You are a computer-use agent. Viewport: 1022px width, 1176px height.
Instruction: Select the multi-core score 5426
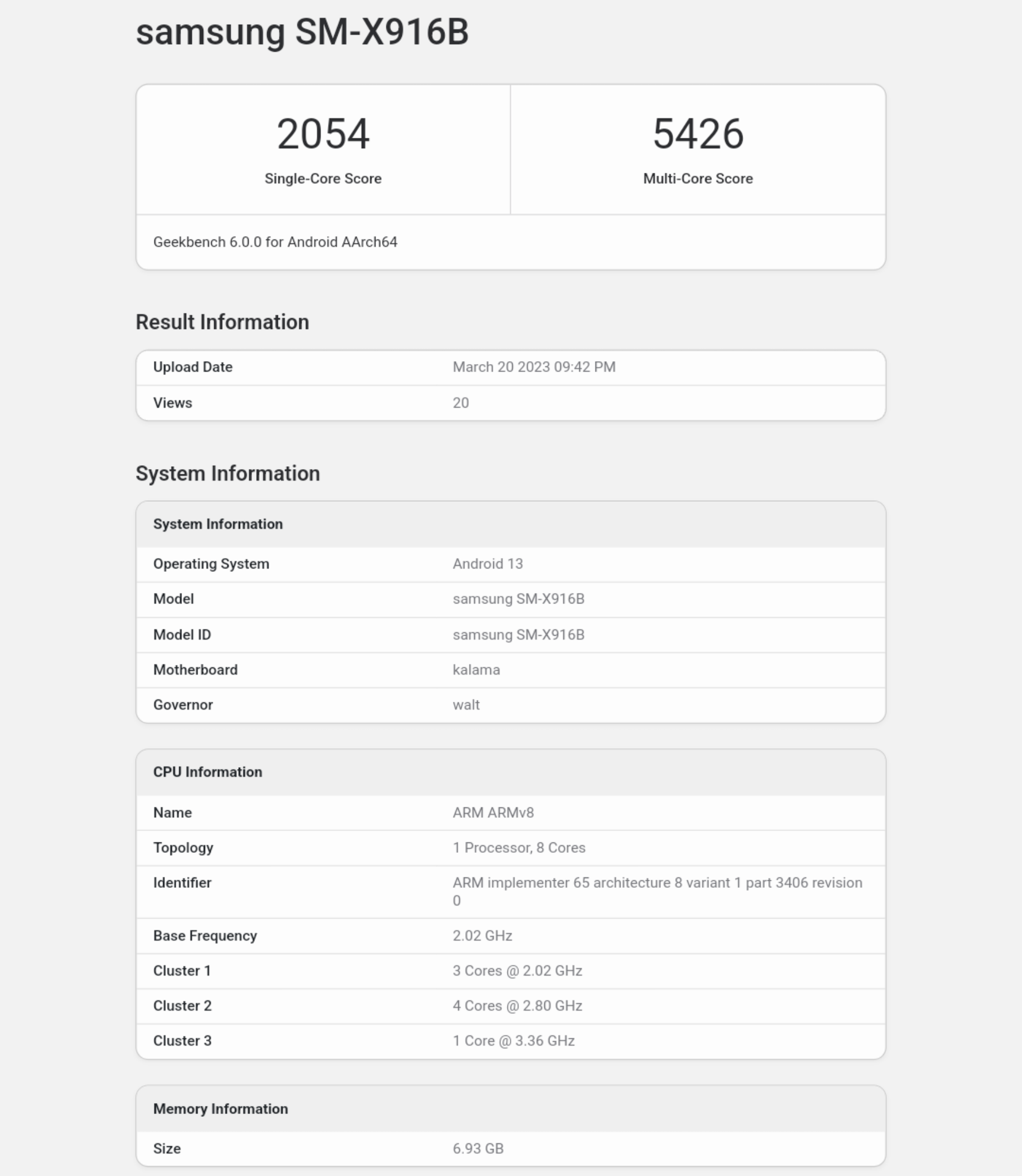(x=698, y=134)
